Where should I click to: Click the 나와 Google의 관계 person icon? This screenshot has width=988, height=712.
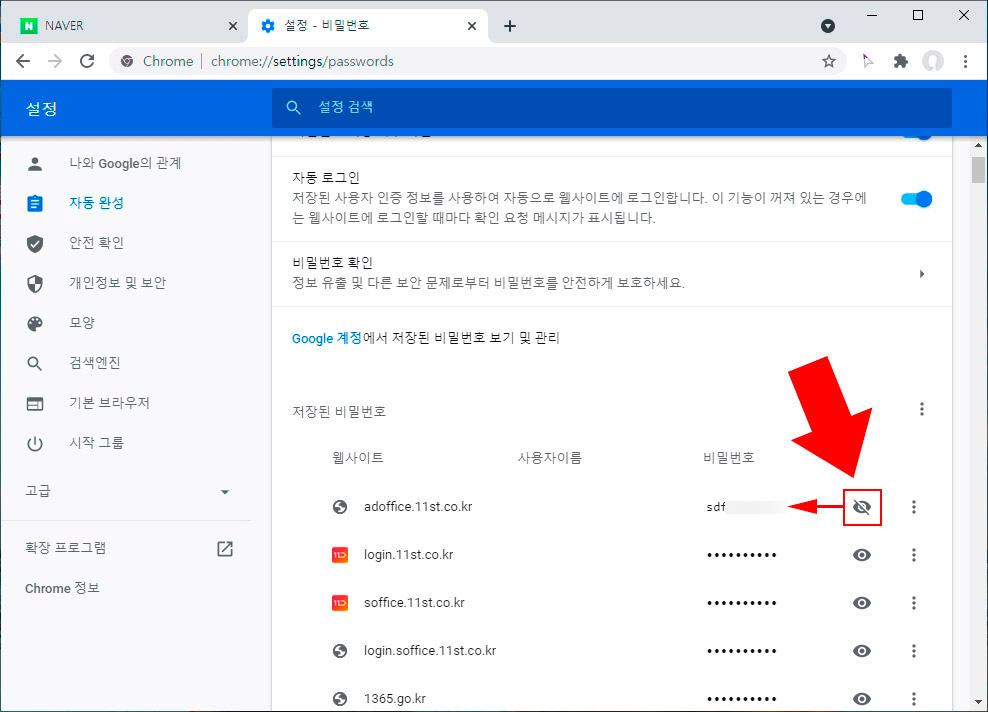35,164
